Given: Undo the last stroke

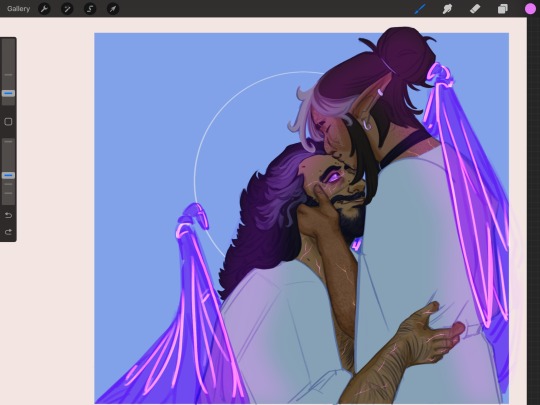Looking at the screenshot, I should (x=8, y=215).
